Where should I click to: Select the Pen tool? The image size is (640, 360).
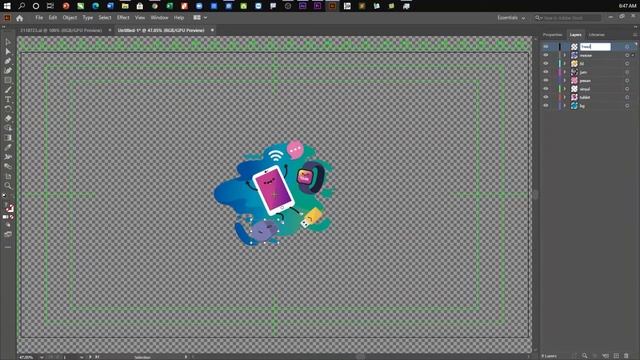click(8, 61)
